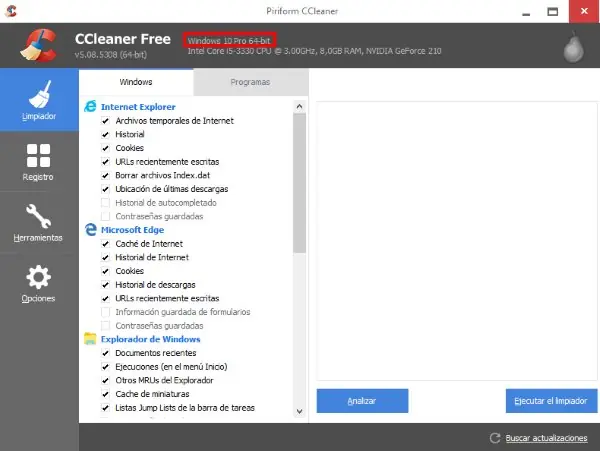The image size is (600, 451).
Task: Close the Piriform CCleaner window
Action: tap(584, 11)
